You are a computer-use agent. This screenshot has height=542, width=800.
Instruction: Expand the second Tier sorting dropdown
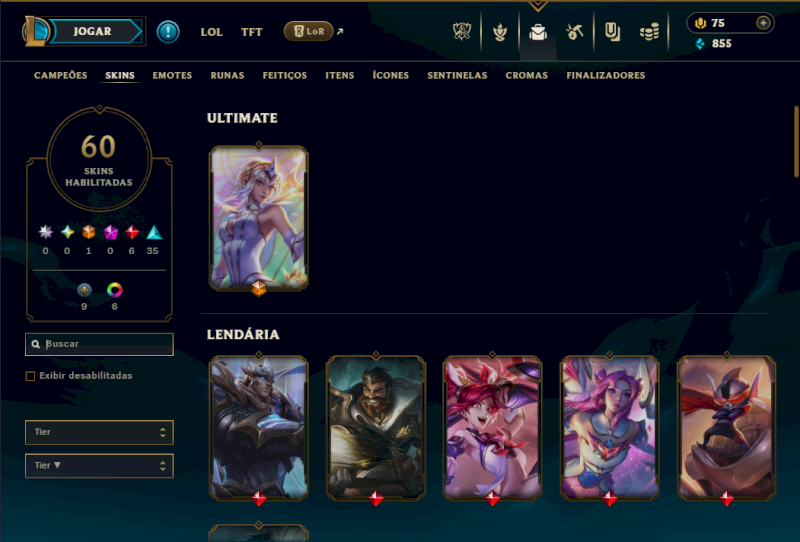99,466
